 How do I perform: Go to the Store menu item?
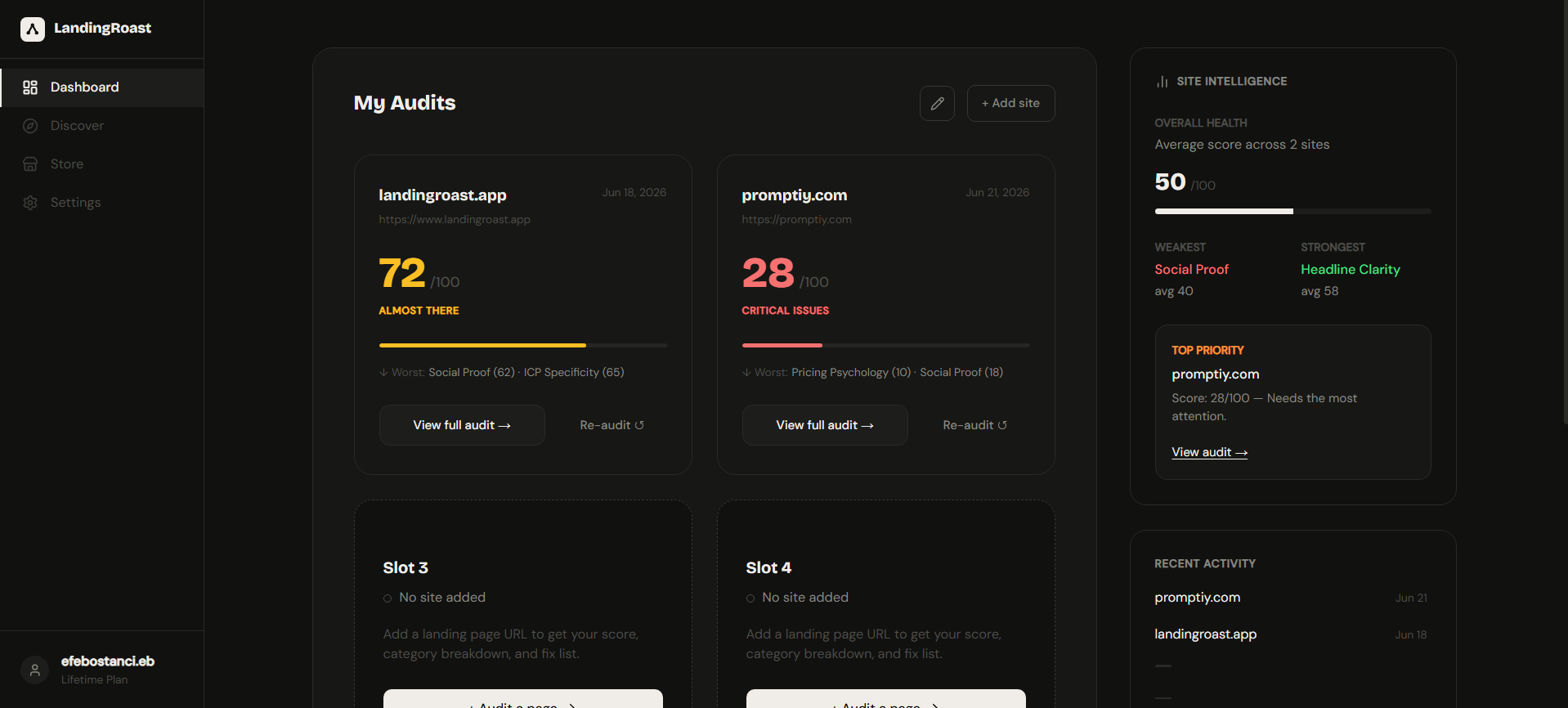tap(102, 164)
